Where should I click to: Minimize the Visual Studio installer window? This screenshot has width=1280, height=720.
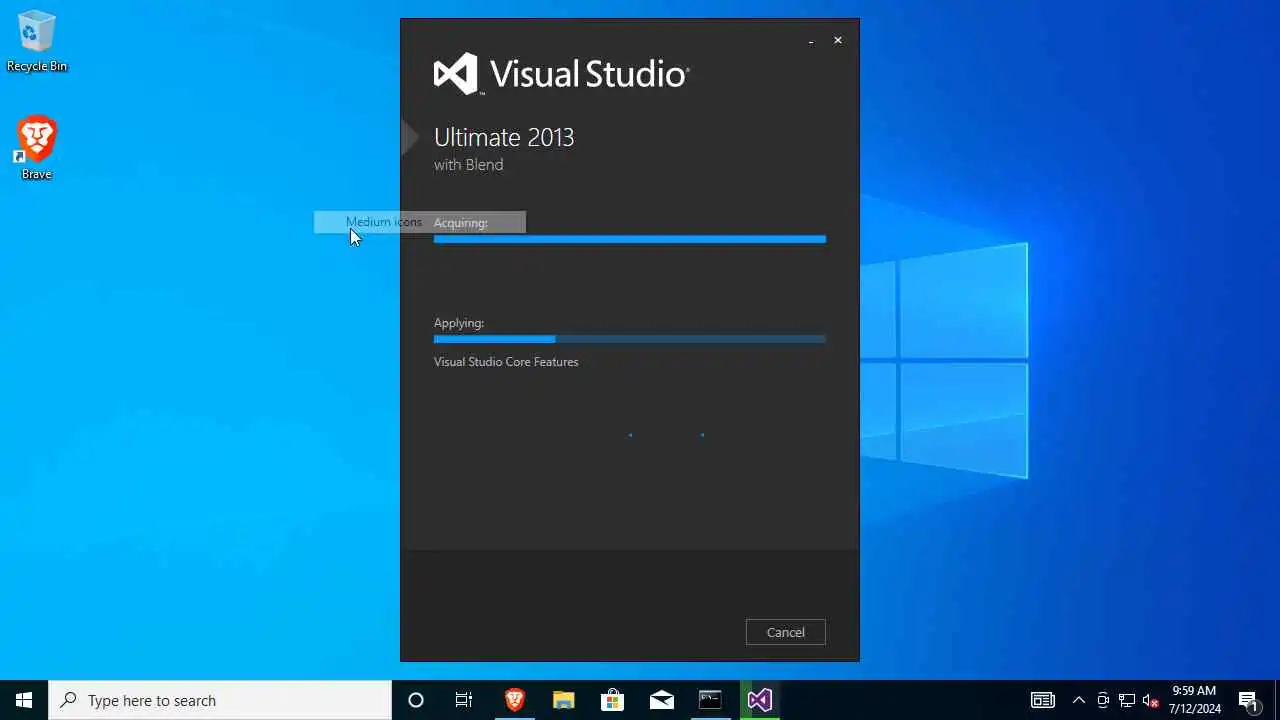(x=811, y=41)
